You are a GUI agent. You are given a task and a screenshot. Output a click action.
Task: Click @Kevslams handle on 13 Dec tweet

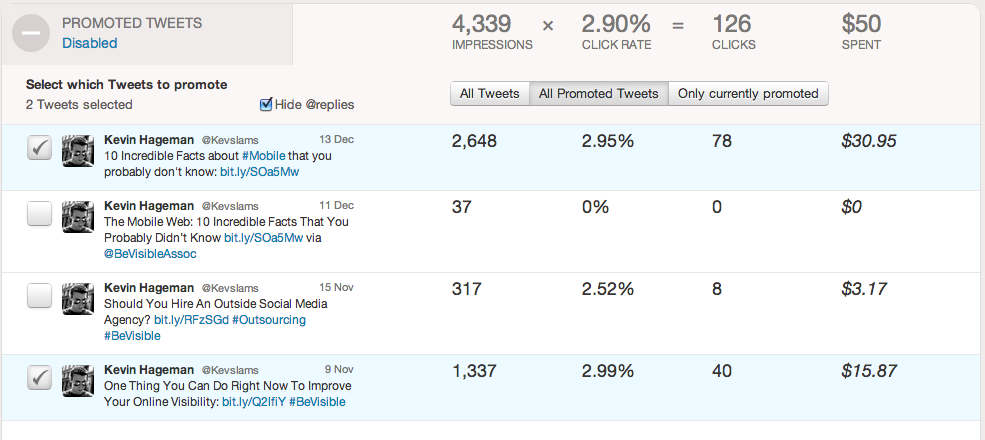coord(229,140)
